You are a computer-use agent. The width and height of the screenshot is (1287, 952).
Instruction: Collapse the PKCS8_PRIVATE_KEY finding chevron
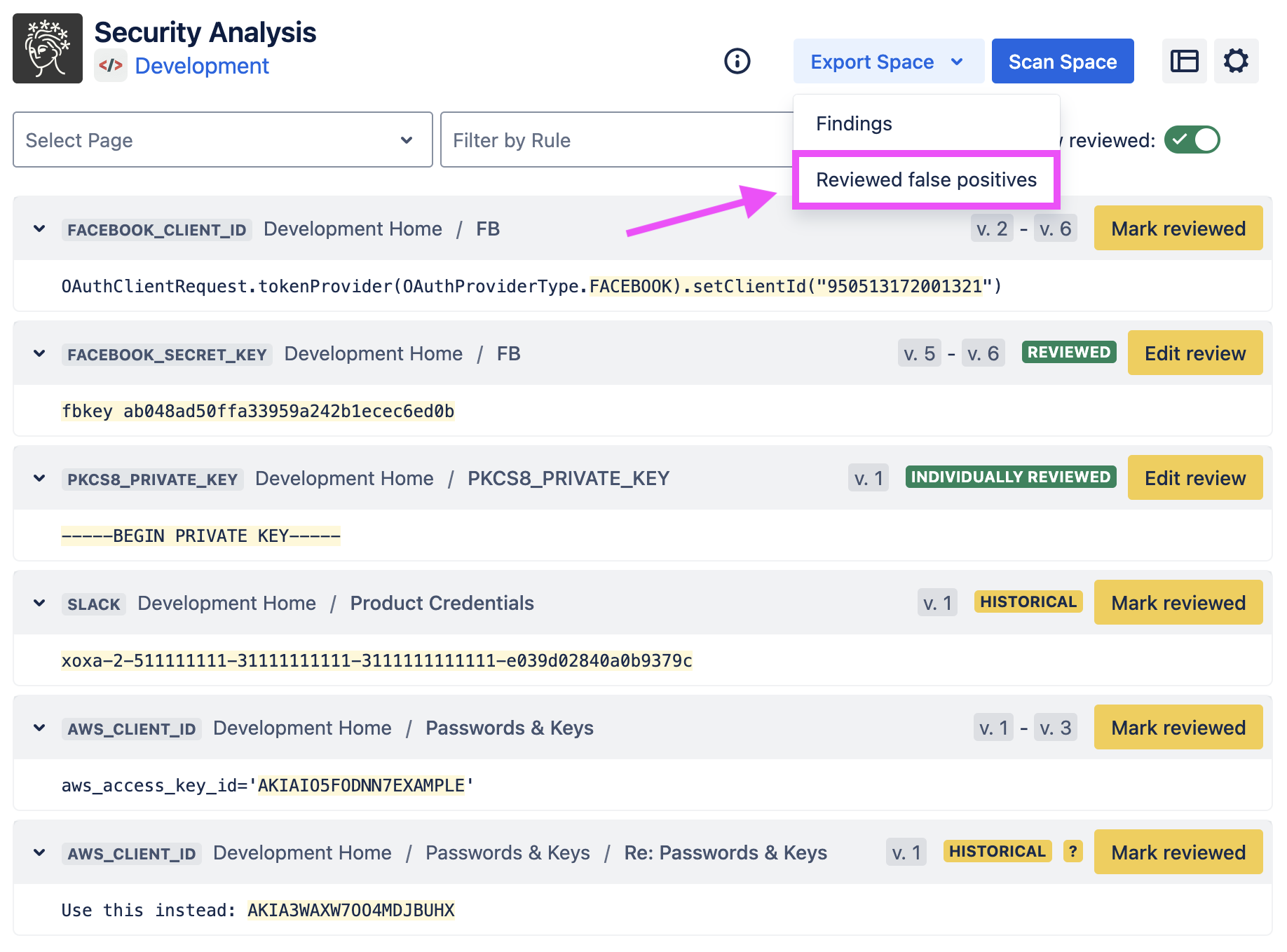tap(39, 479)
